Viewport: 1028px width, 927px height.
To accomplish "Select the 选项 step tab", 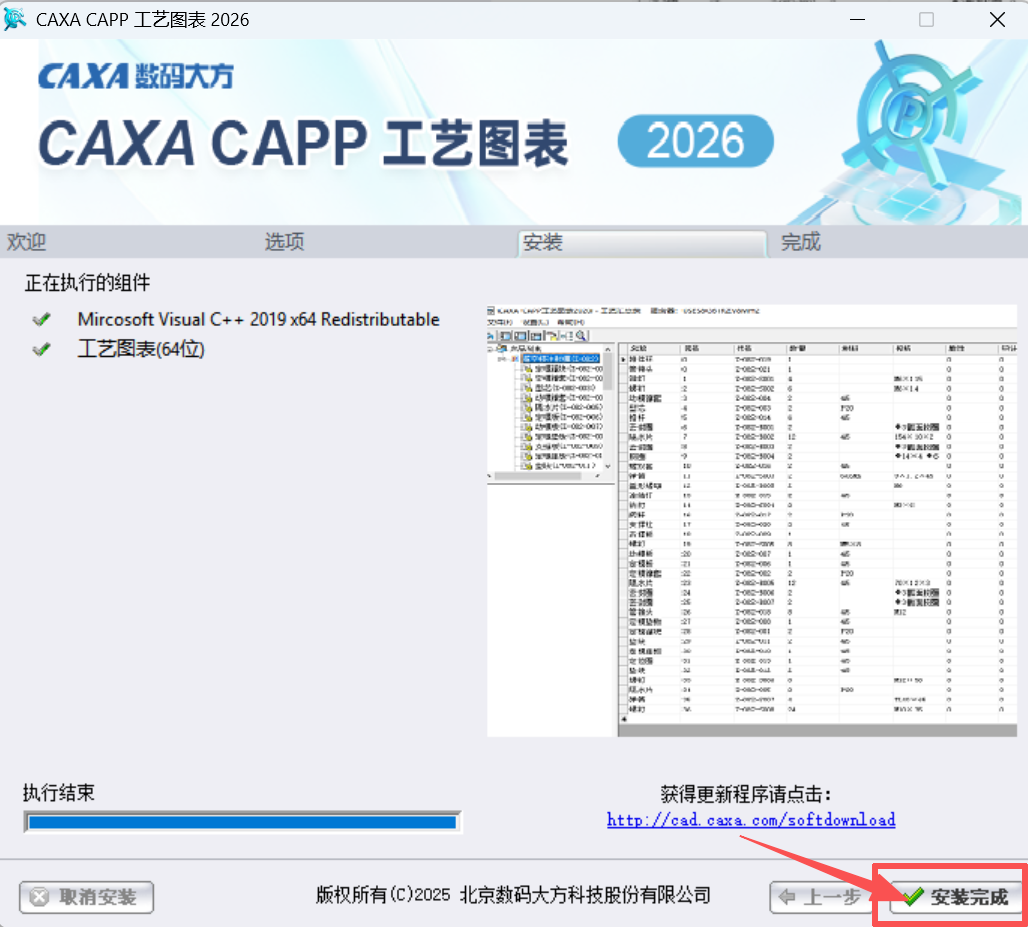I will pyautogui.click(x=285, y=242).
